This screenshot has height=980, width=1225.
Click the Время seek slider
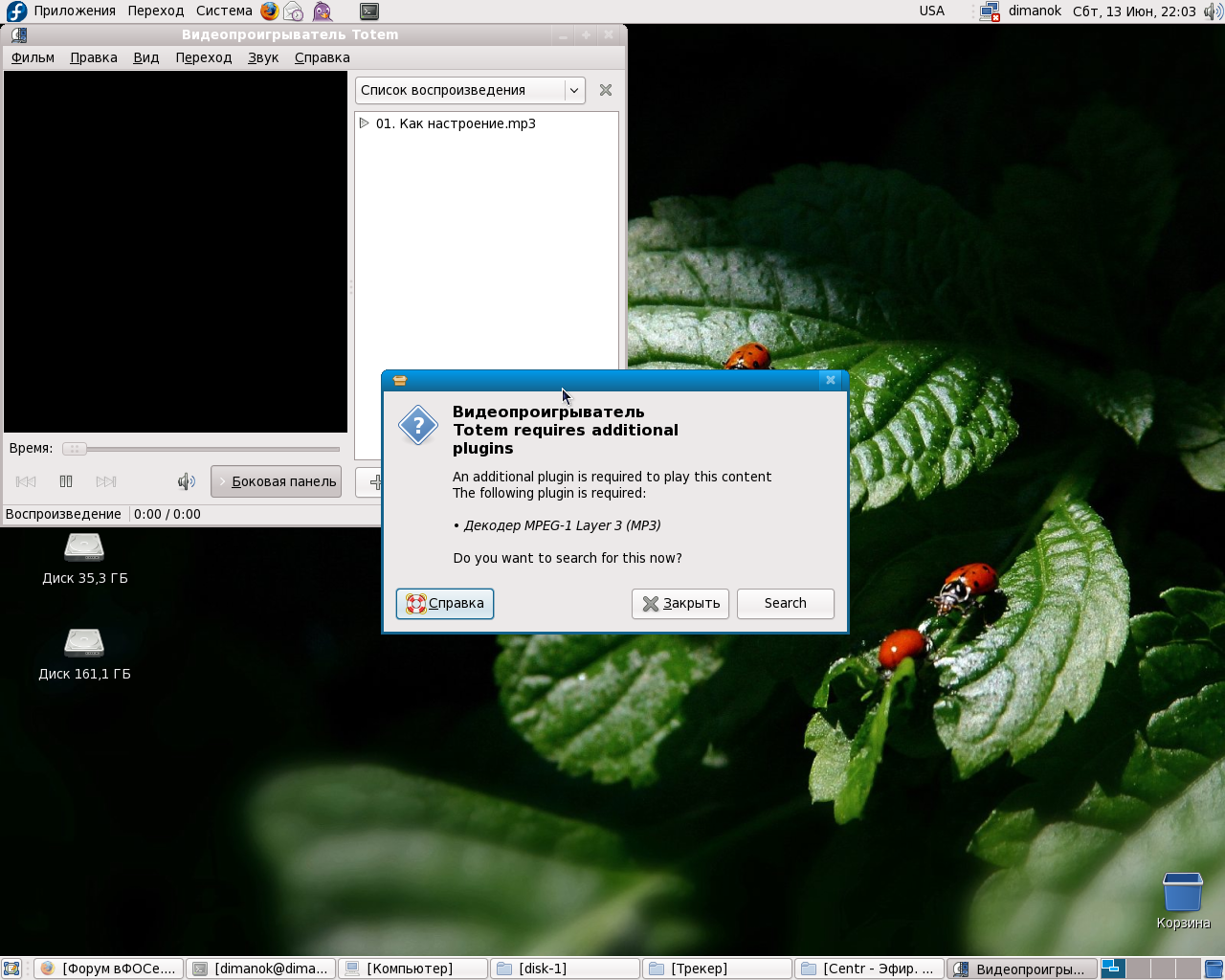point(201,448)
